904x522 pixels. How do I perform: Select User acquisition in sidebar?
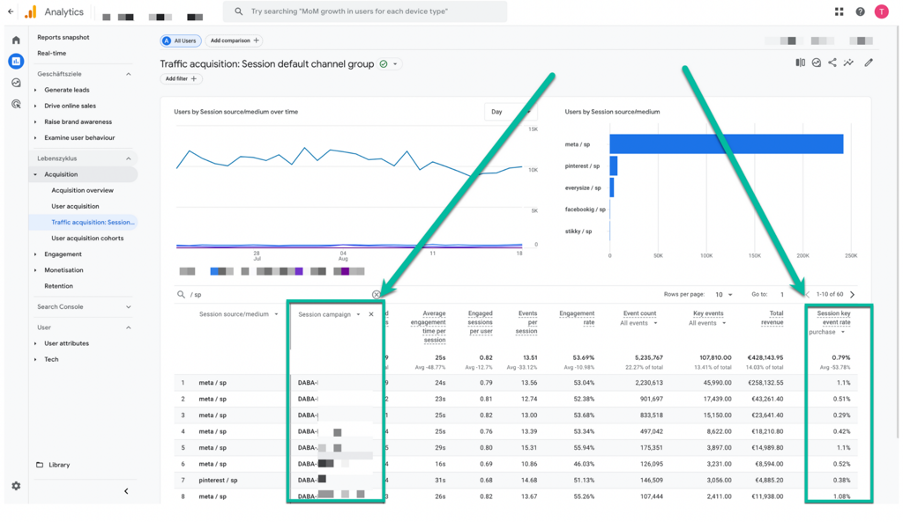tap(76, 206)
